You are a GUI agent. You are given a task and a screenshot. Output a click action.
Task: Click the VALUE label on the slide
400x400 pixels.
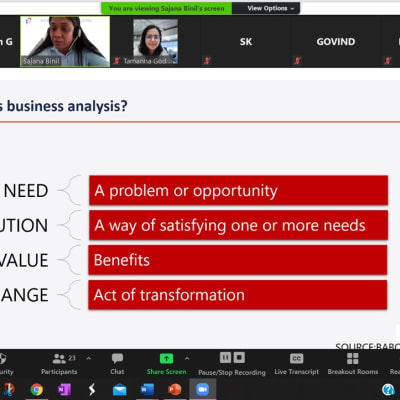pos(24,260)
